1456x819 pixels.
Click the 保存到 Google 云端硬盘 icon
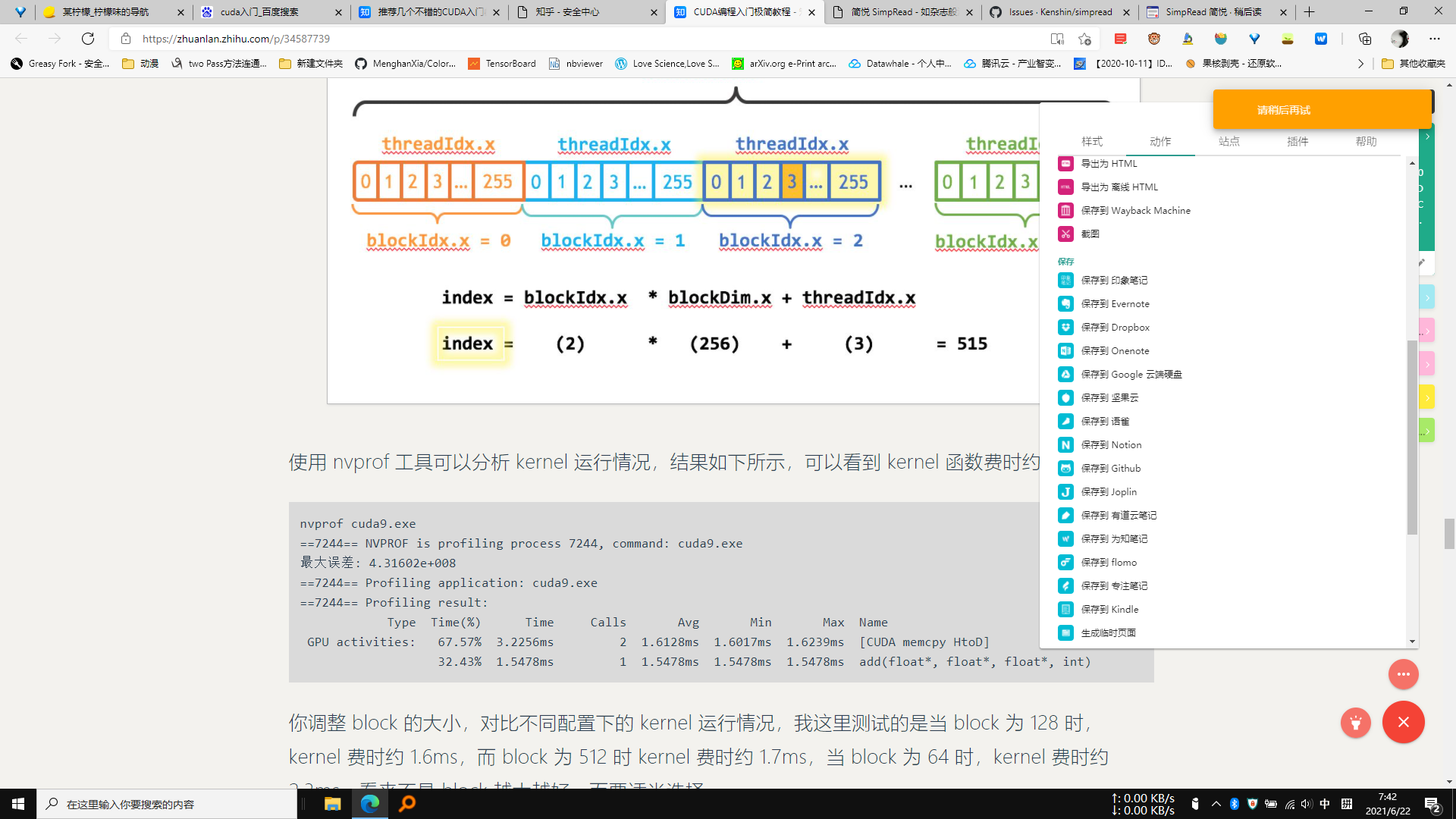pos(1065,375)
